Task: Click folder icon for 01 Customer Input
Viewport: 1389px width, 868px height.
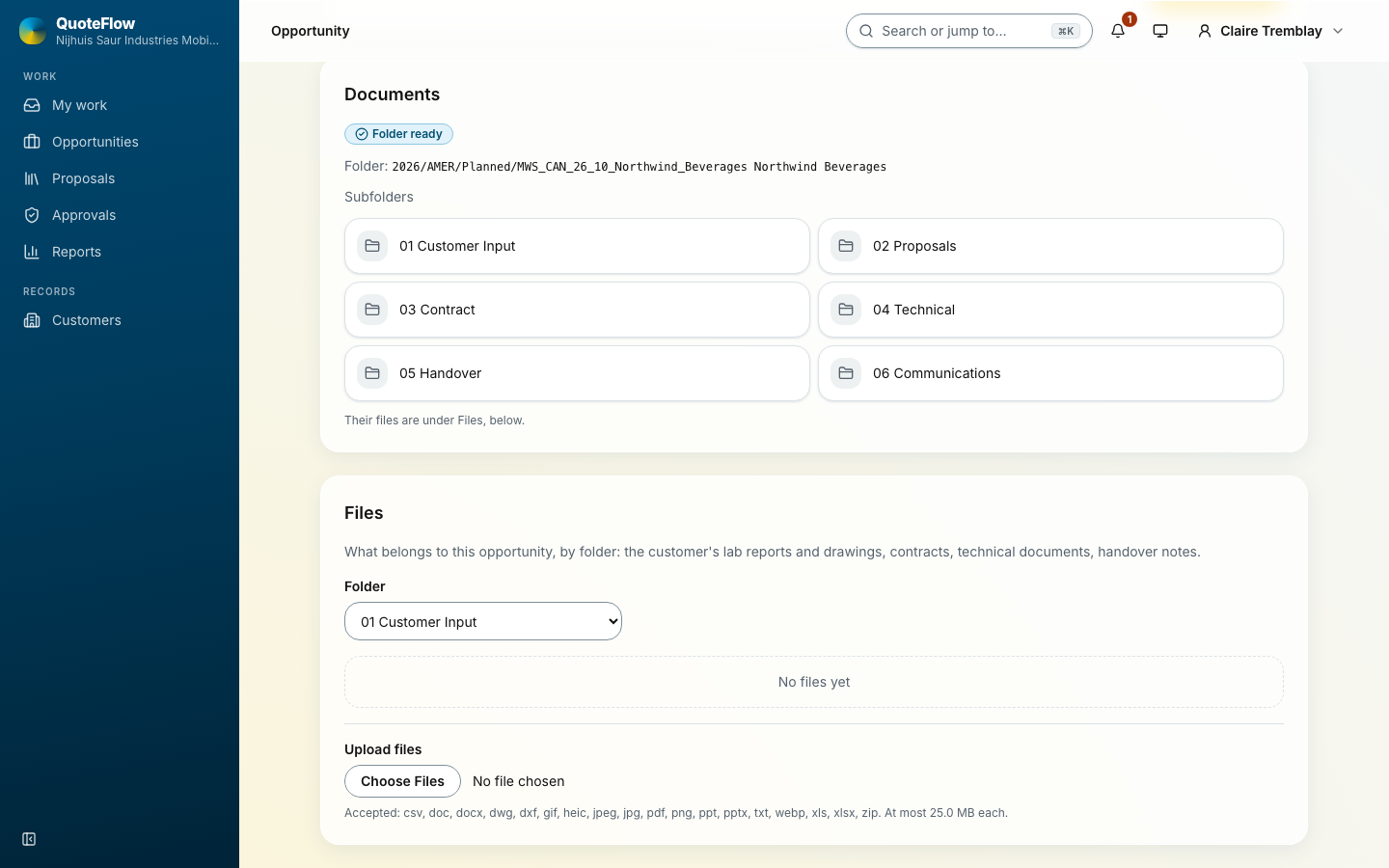Action: (372, 246)
